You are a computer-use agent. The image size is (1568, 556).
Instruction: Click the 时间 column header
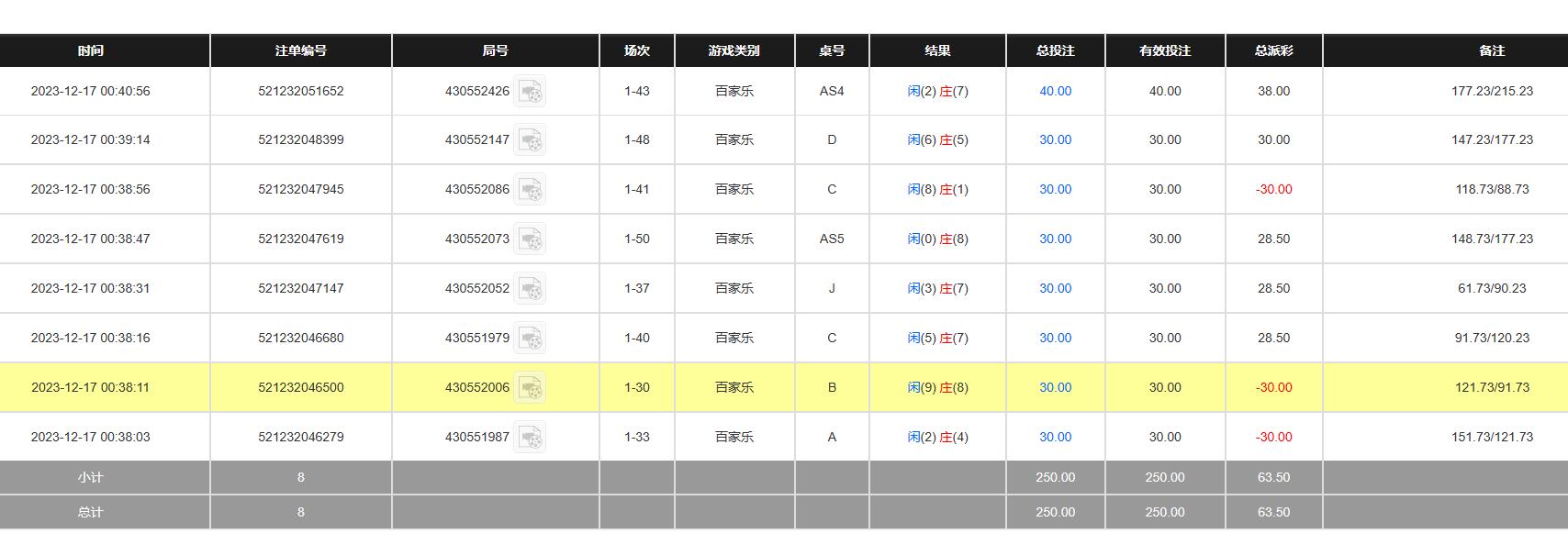click(x=91, y=51)
